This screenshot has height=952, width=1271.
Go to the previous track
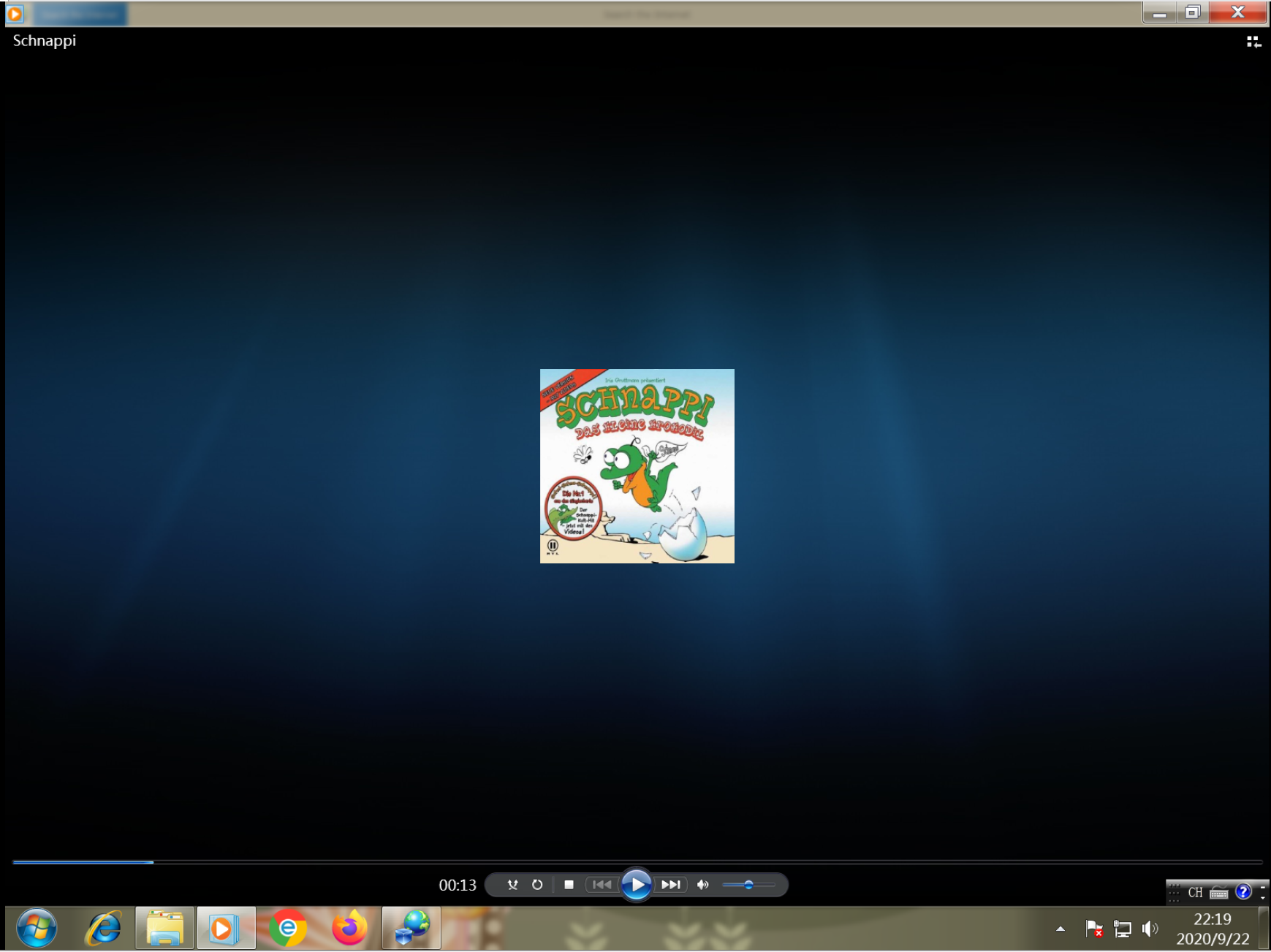[602, 885]
